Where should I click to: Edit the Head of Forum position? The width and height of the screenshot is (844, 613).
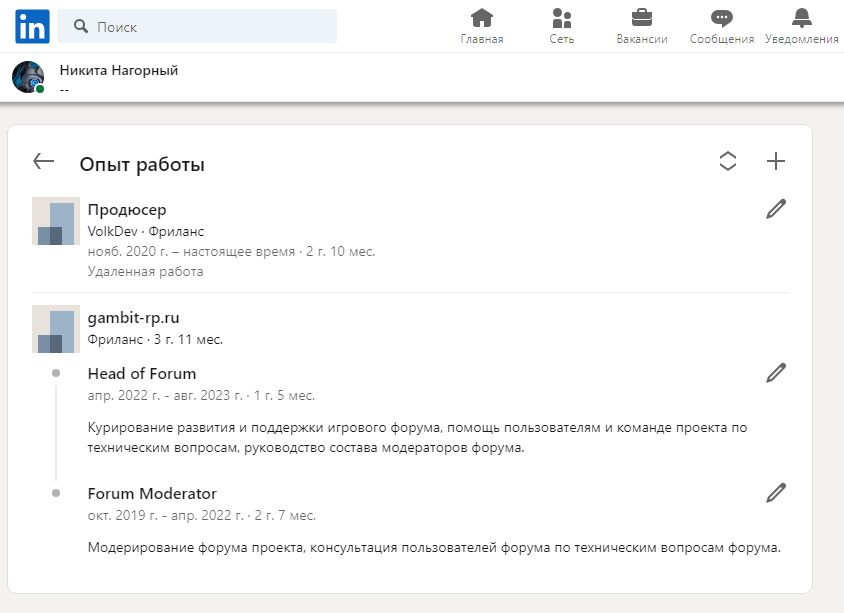click(776, 373)
